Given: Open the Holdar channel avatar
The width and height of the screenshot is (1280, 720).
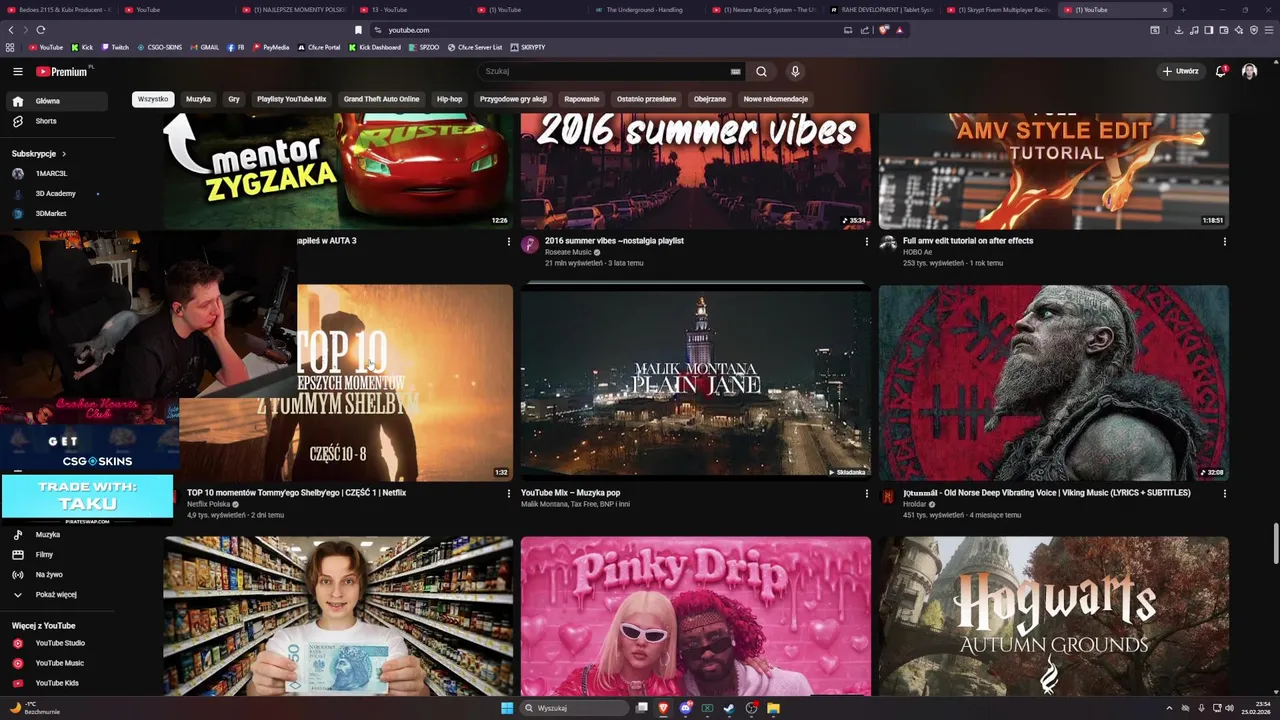Looking at the screenshot, I should pos(888,496).
